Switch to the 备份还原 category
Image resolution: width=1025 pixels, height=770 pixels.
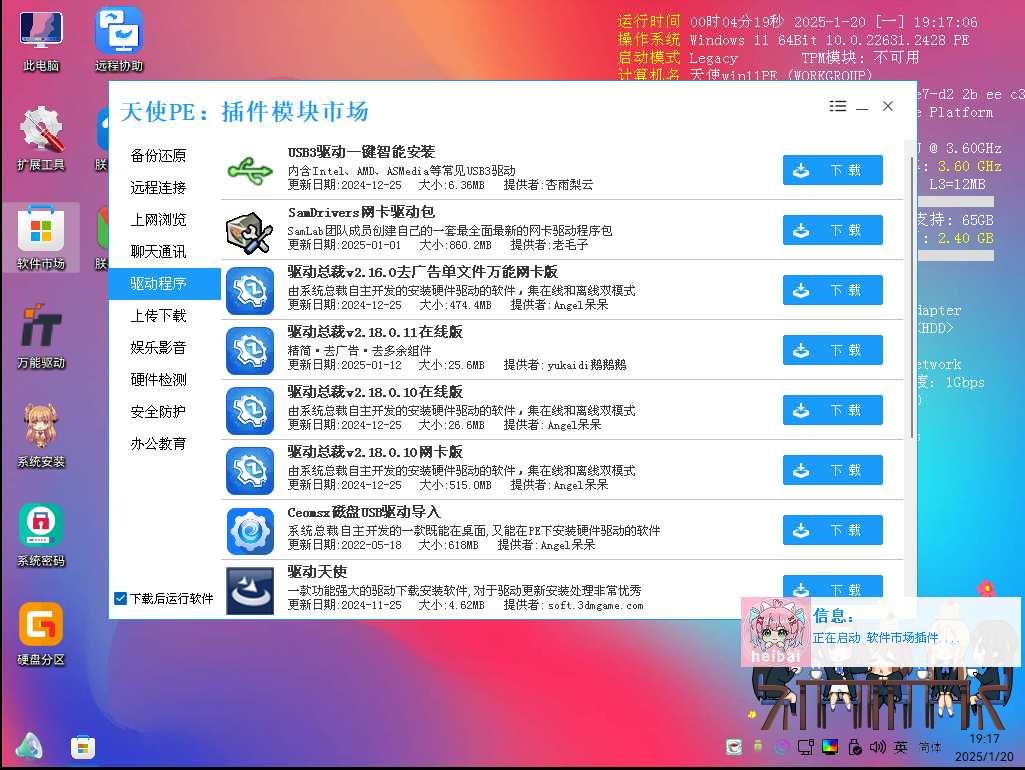pyautogui.click(x=158, y=156)
